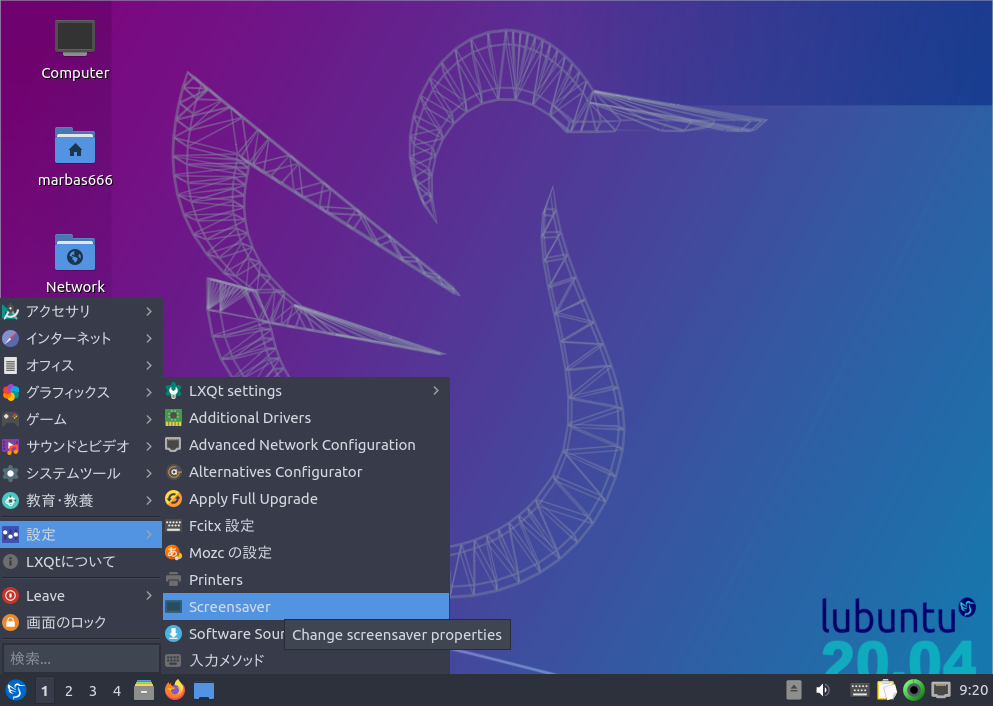The height and width of the screenshot is (706, 993).
Task: Expand the システムツール submenu arrow
Action: click(x=149, y=474)
